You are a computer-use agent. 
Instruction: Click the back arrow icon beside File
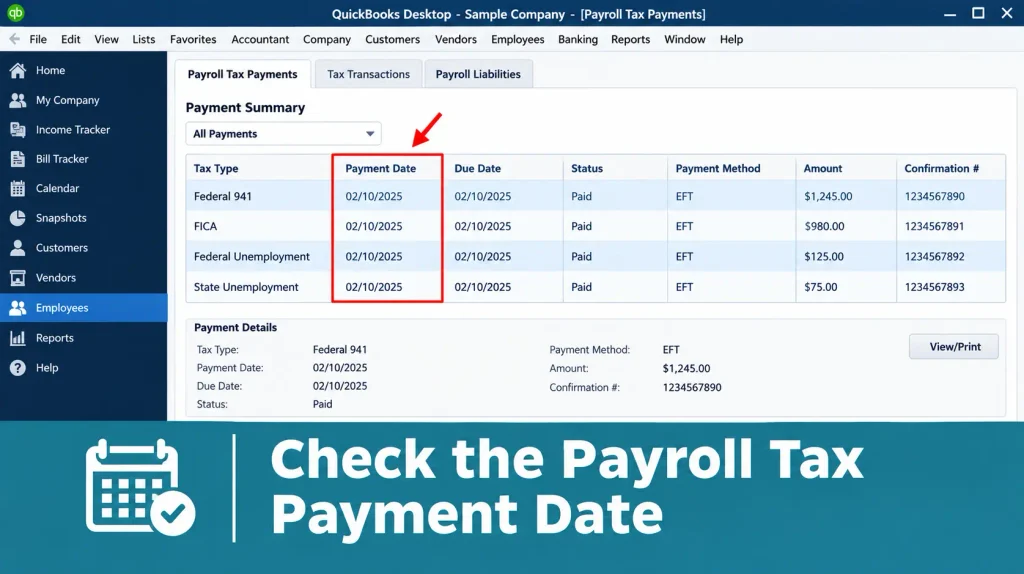(14, 39)
